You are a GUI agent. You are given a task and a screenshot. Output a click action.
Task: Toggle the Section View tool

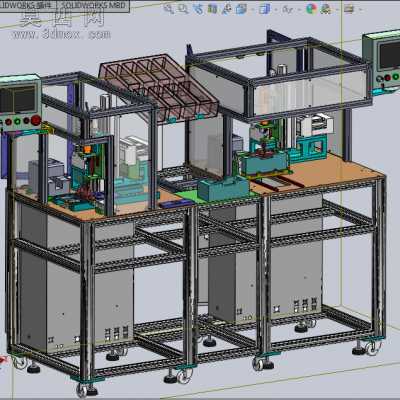pos(213,9)
